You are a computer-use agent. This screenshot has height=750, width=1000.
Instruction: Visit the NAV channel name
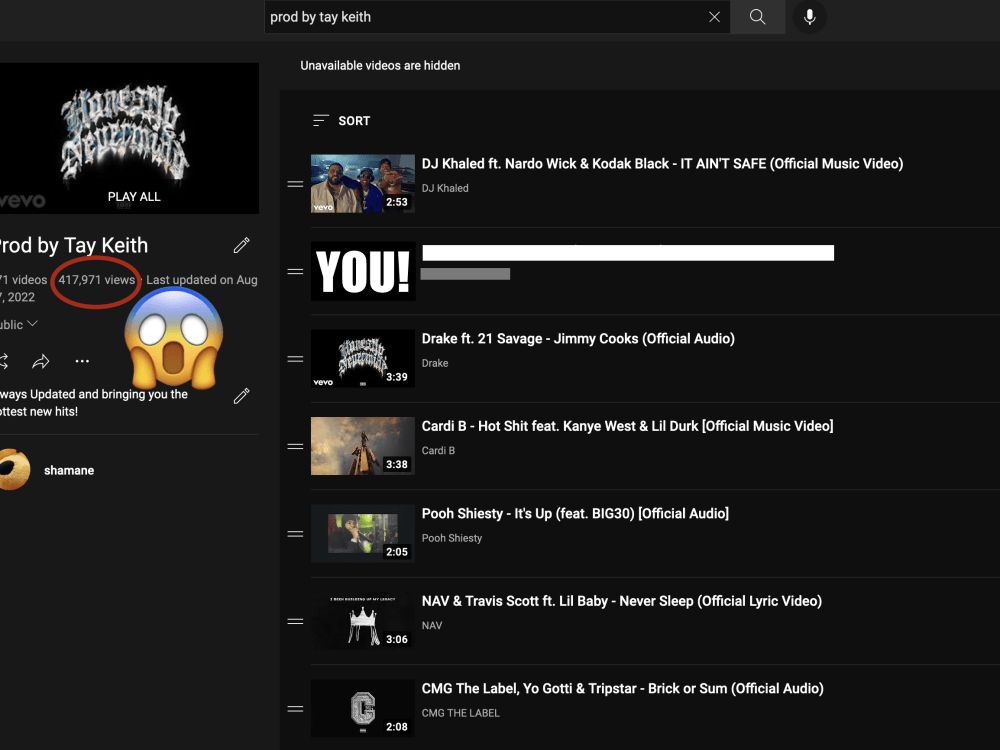pyautogui.click(x=432, y=625)
